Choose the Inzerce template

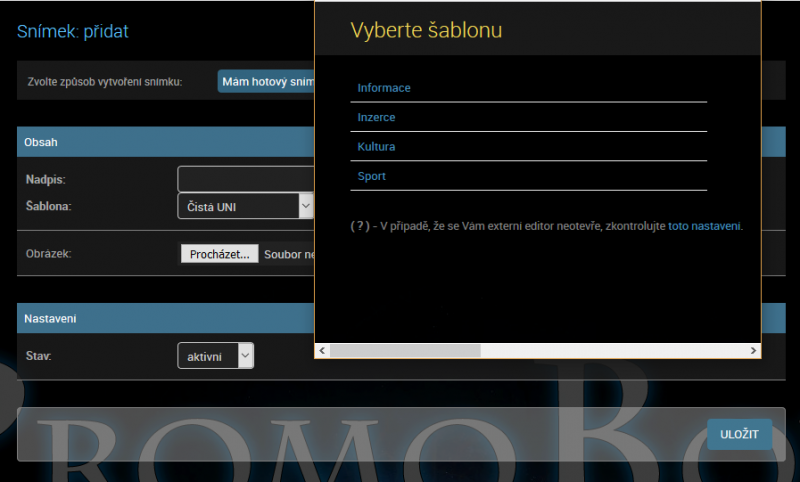tap(376, 118)
